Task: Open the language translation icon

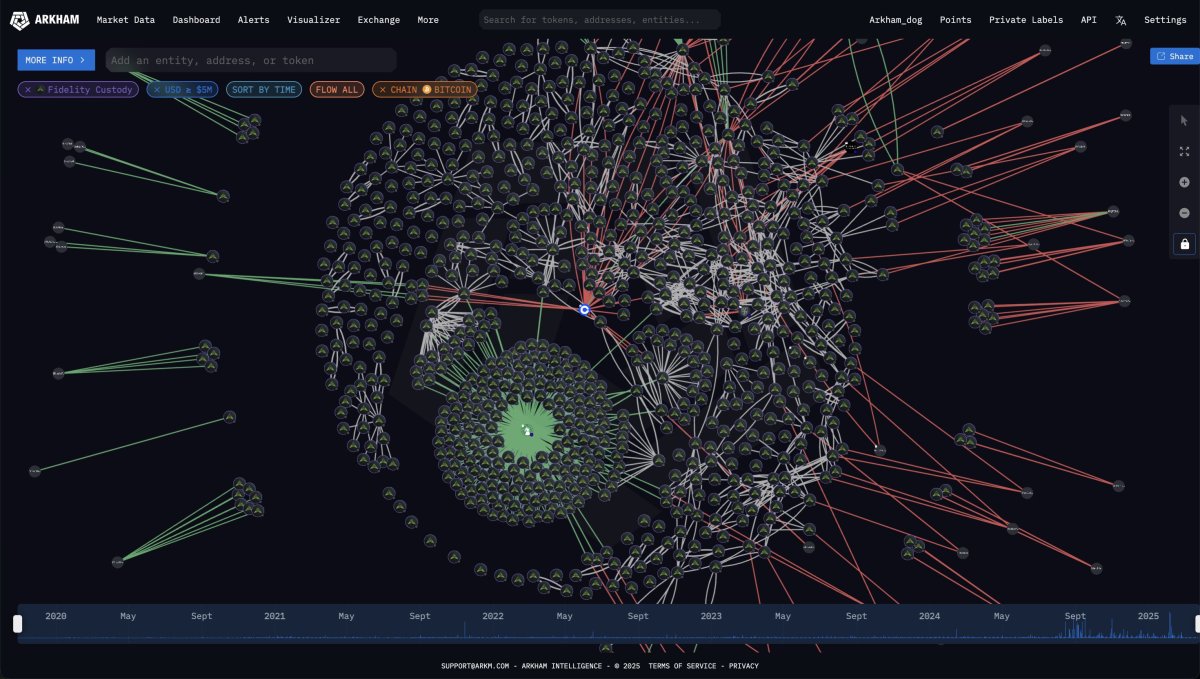Action: point(1121,20)
